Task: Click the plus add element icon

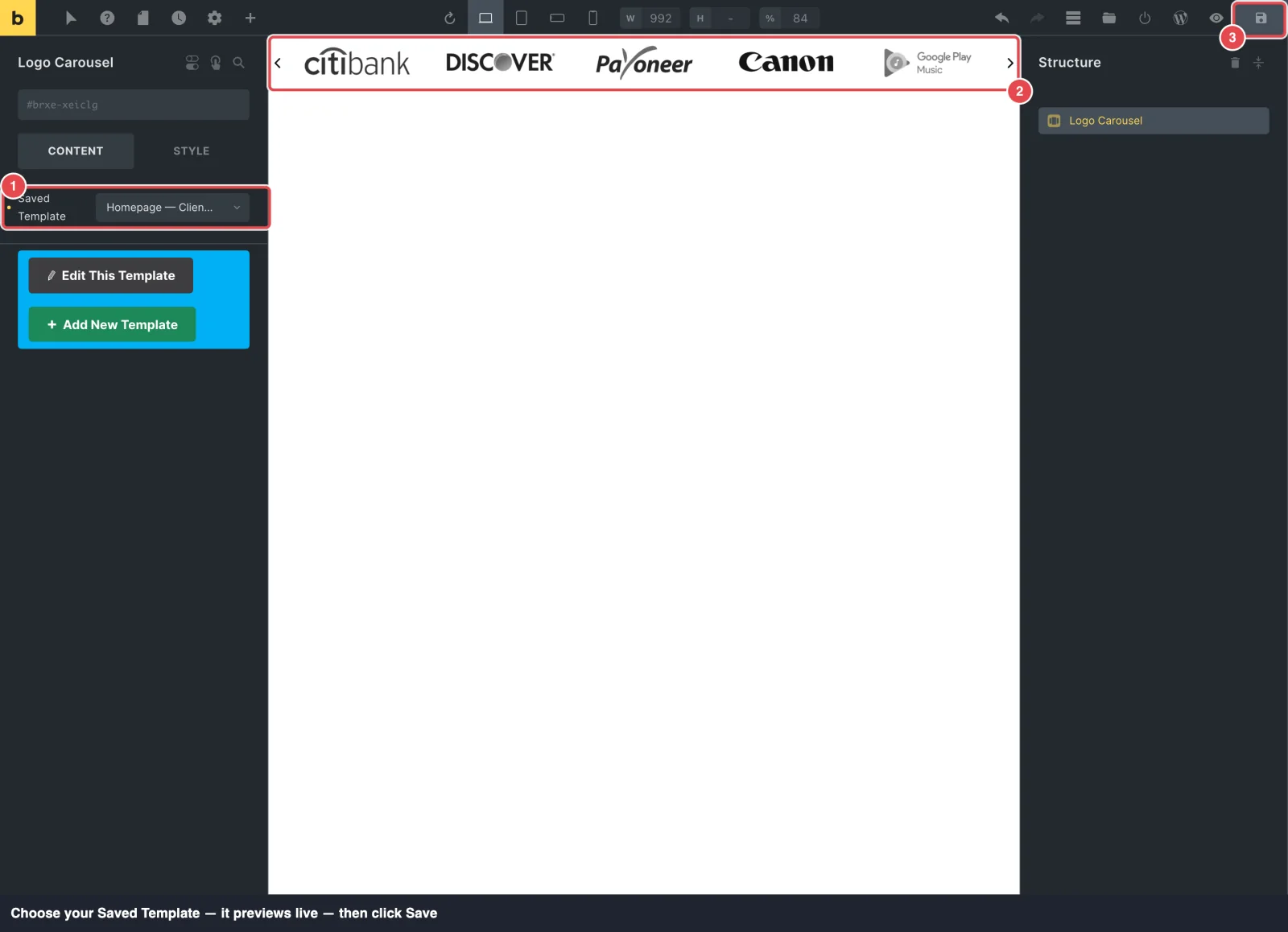Action: pyautogui.click(x=250, y=18)
